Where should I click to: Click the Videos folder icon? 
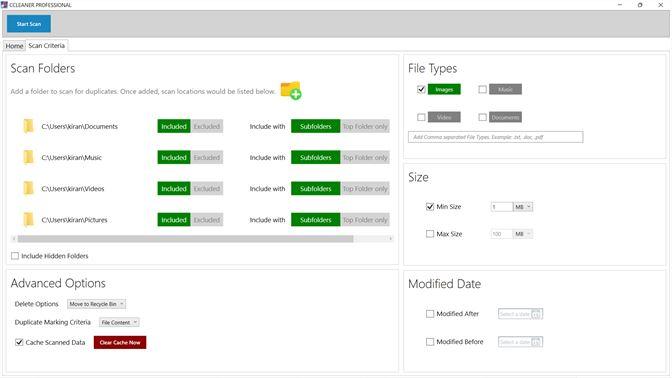pyautogui.click(x=28, y=189)
